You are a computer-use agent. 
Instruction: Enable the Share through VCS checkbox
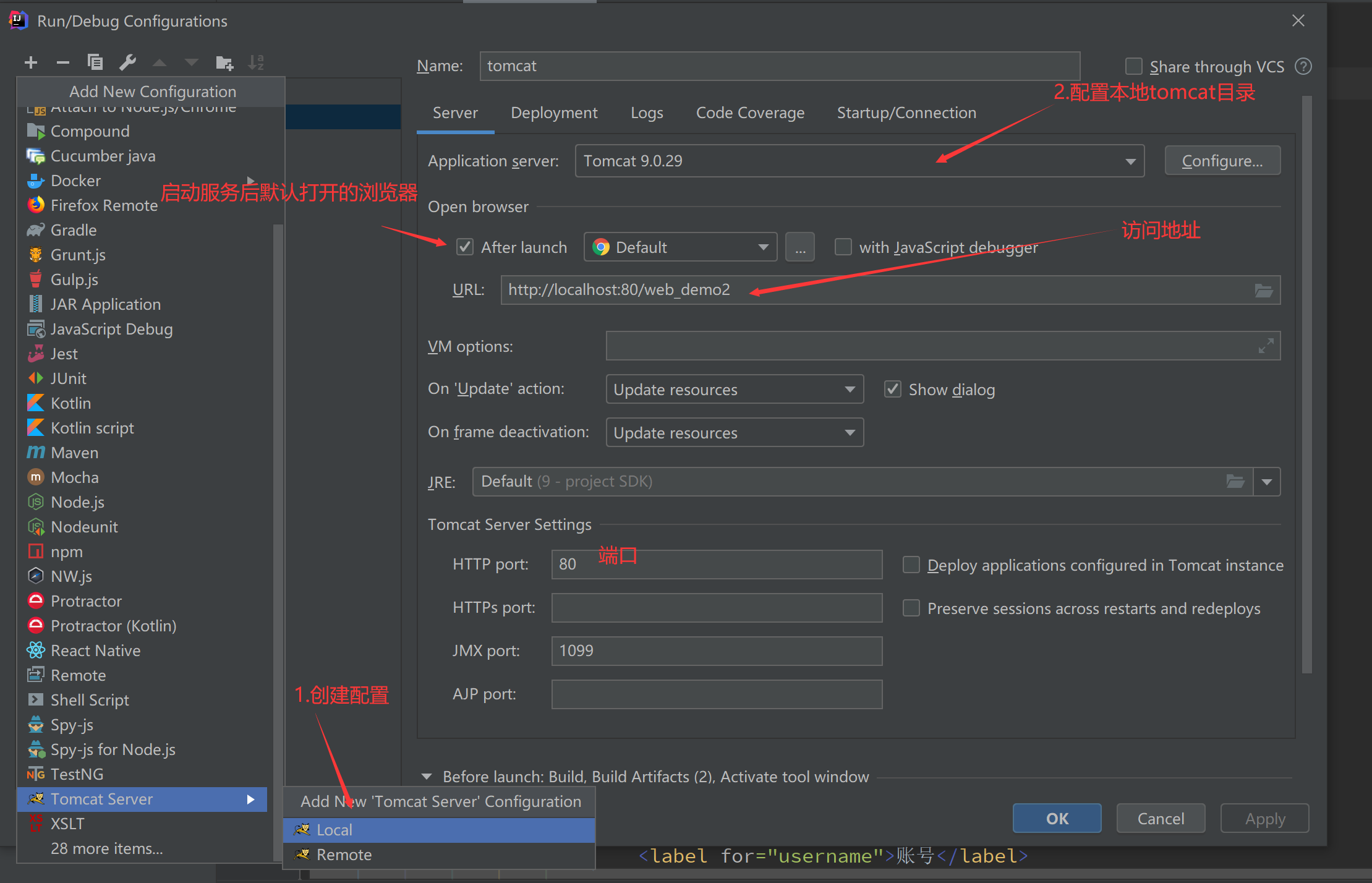pyautogui.click(x=1133, y=66)
